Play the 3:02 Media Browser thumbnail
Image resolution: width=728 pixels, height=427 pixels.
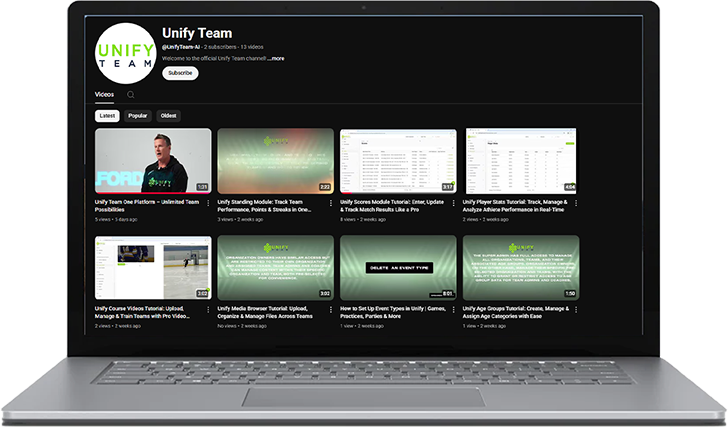tap(276, 268)
